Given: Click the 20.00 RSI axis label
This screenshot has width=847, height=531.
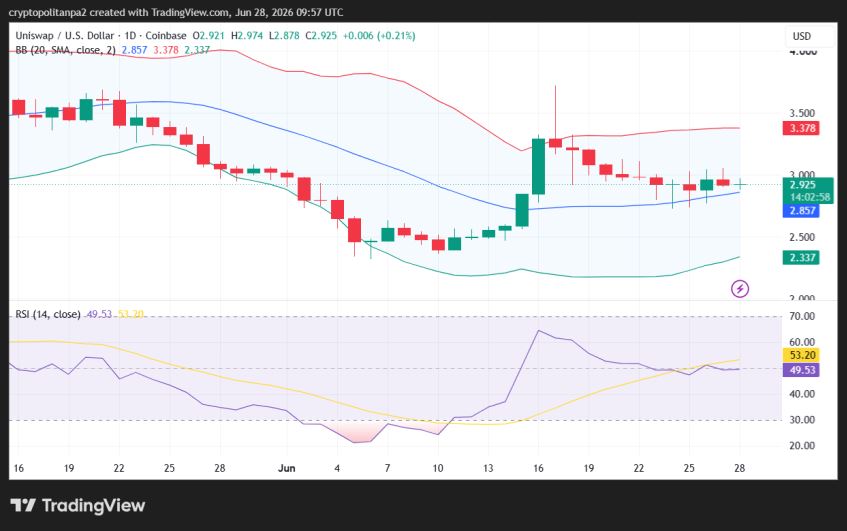Looking at the screenshot, I should point(802,446).
